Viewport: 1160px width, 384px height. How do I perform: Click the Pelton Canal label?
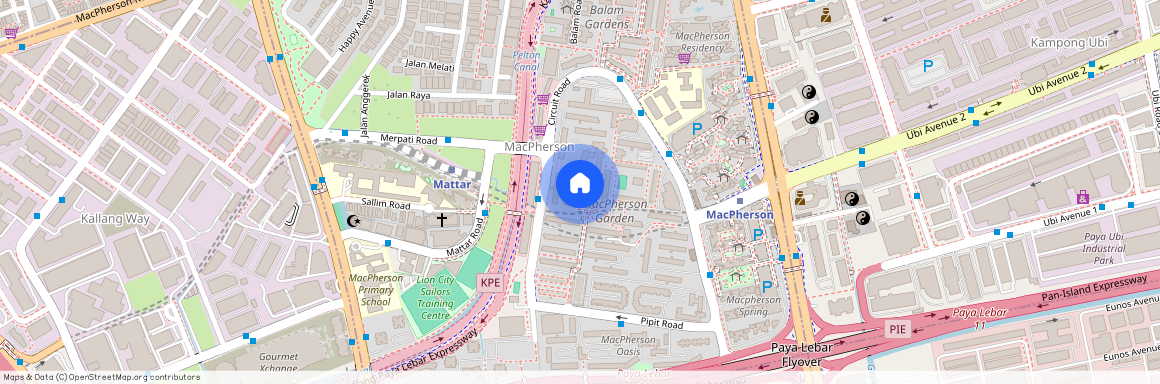click(x=527, y=61)
